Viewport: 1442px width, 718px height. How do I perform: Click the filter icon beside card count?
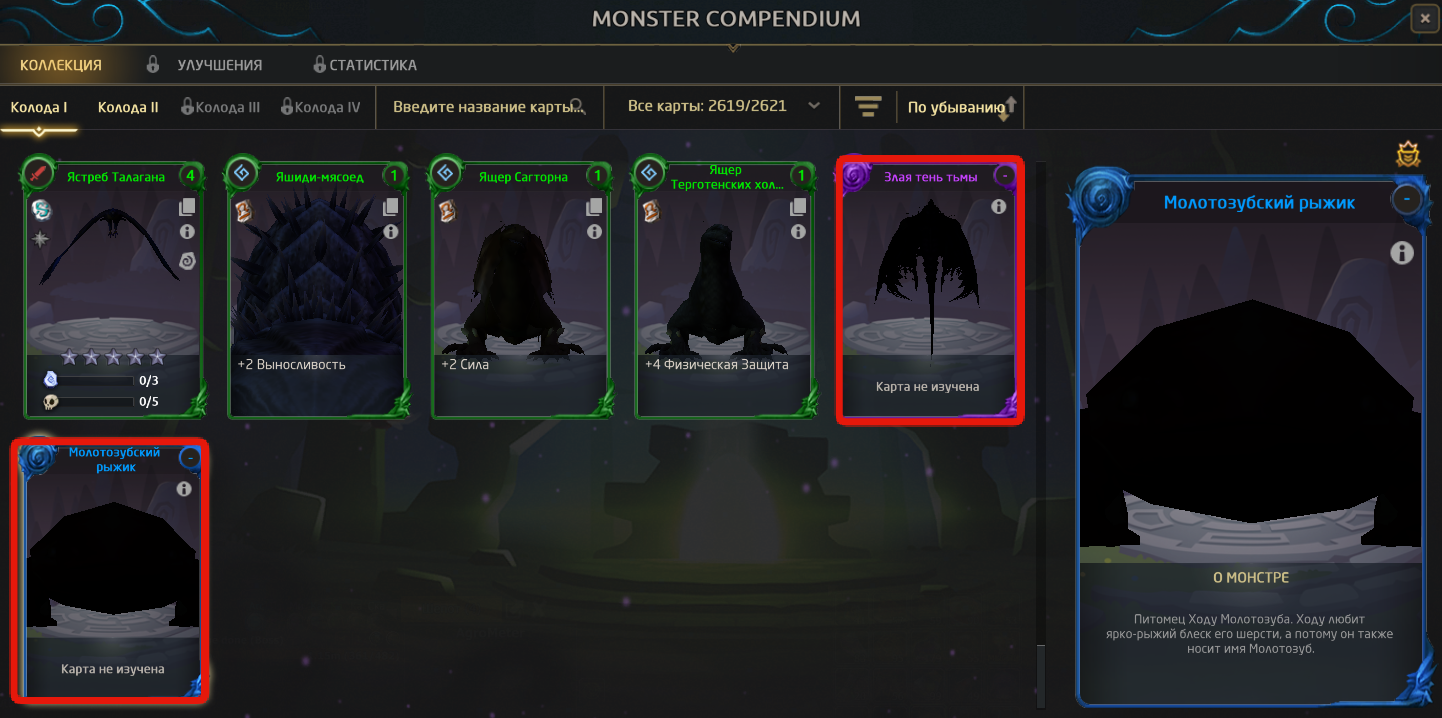click(868, 106)
